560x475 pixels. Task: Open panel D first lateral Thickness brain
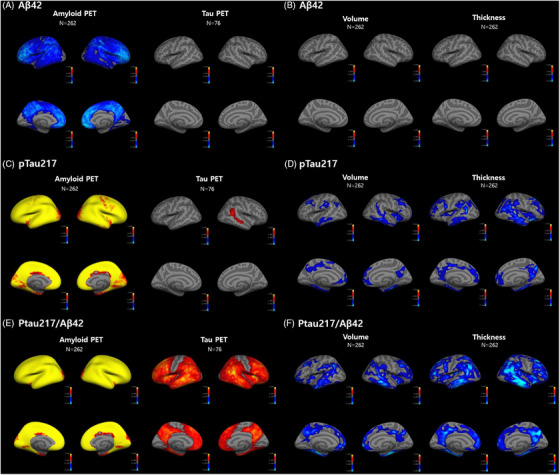point(455,211)
